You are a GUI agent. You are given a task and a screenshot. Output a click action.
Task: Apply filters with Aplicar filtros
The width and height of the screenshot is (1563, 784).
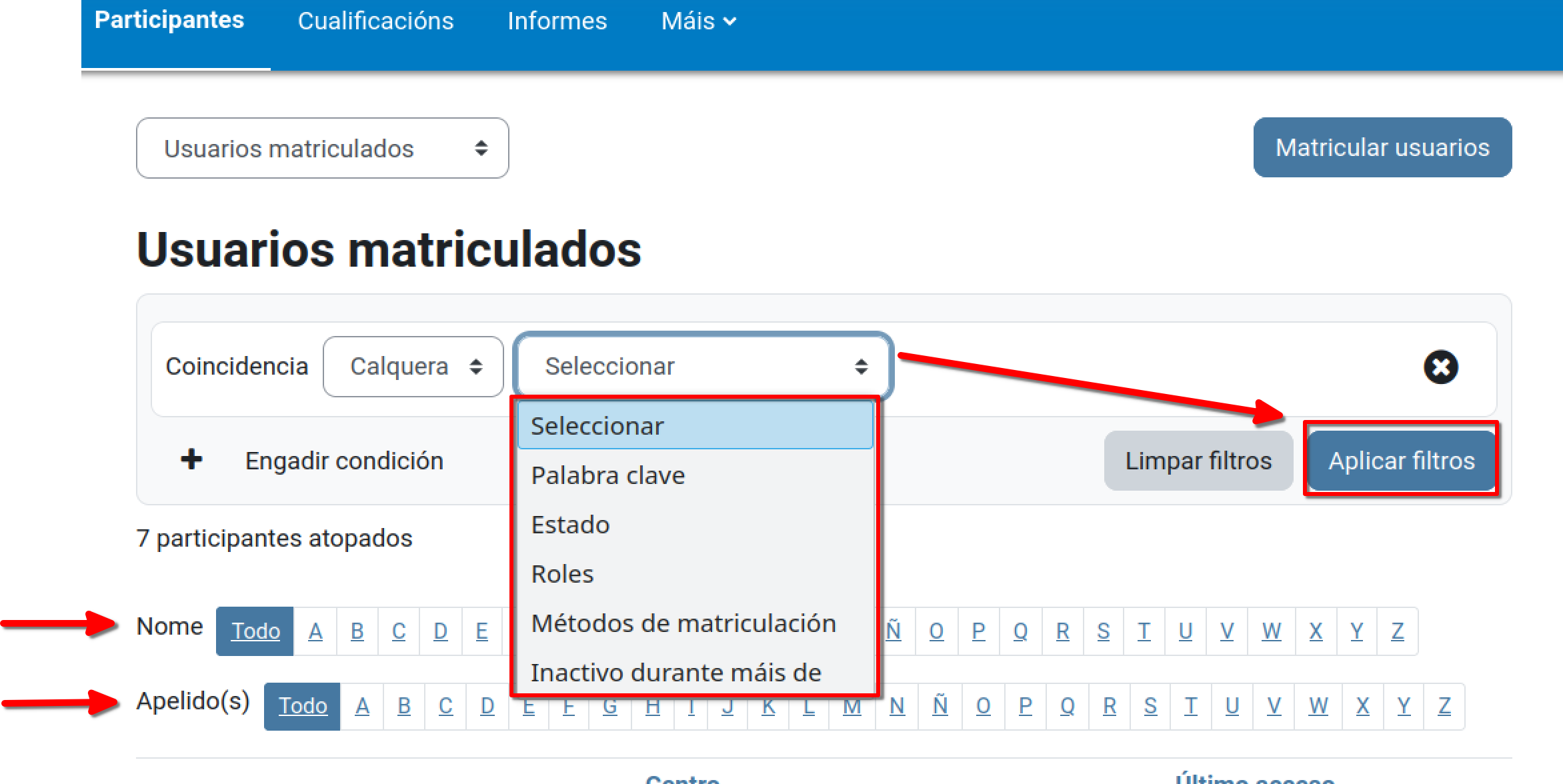1402,459
